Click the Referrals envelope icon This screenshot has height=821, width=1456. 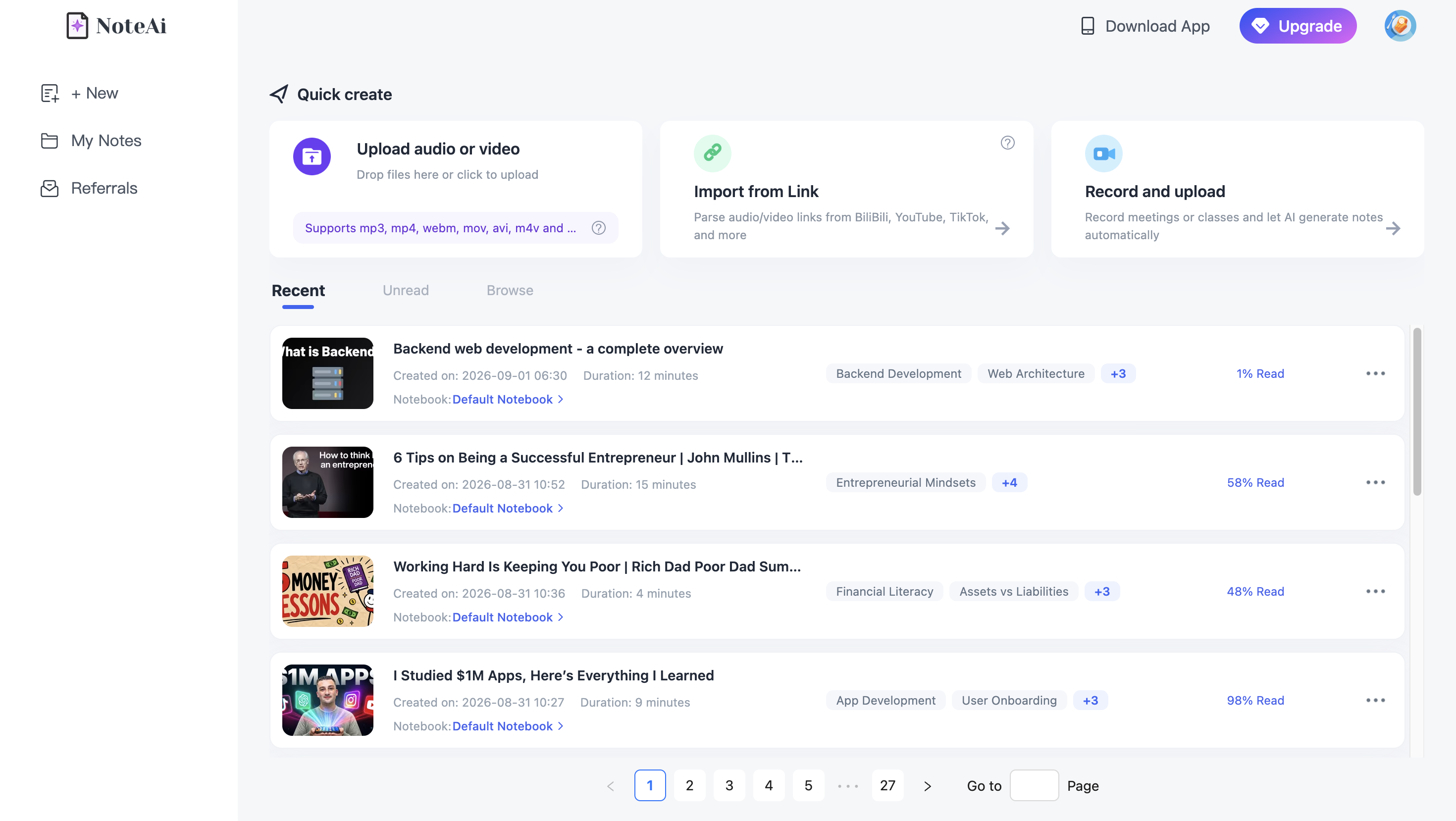click(x=49, y=188)
